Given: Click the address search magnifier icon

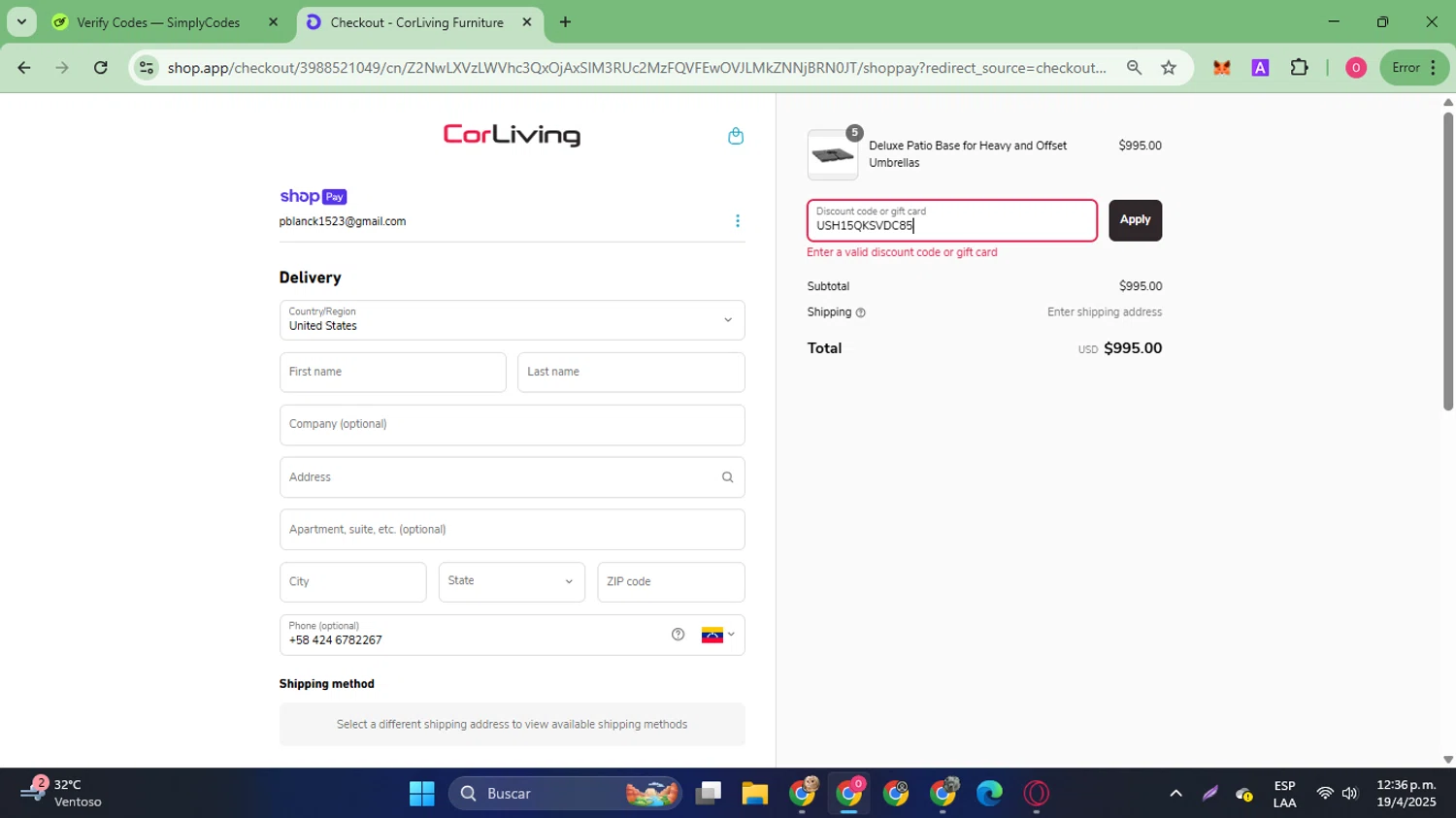Looking at the screenshot, I should [x=727, y=477].
